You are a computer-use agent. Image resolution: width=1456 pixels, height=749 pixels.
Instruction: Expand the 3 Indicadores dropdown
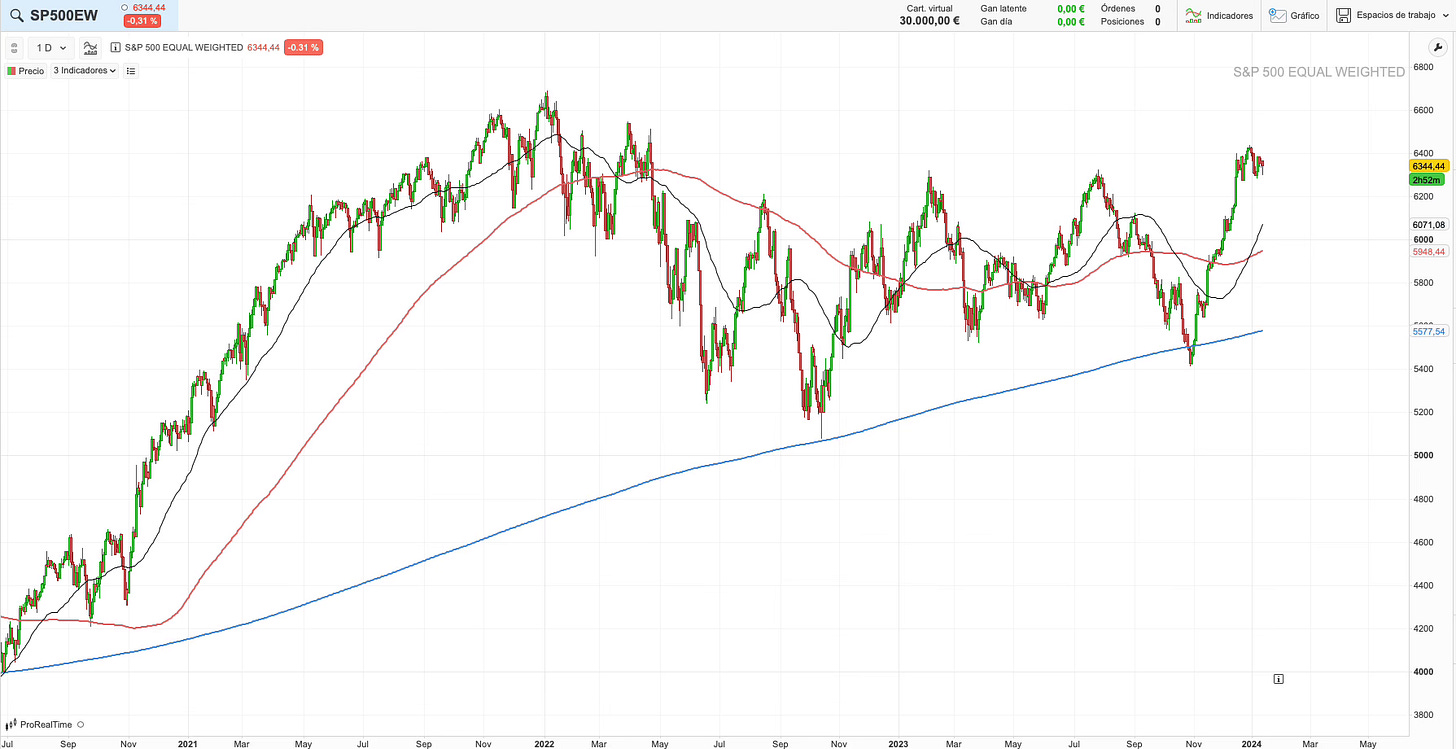point(85,71)
